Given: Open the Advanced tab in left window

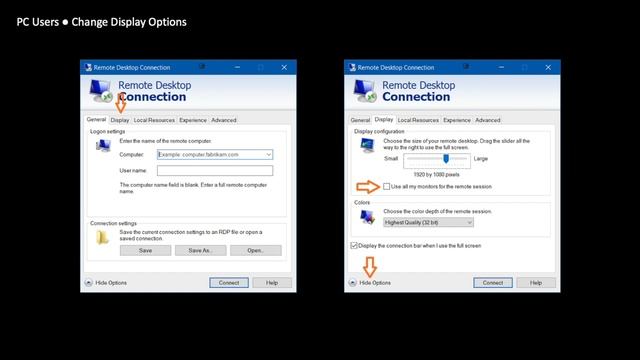Looking at the screenshot, I should tap(224, 120).
